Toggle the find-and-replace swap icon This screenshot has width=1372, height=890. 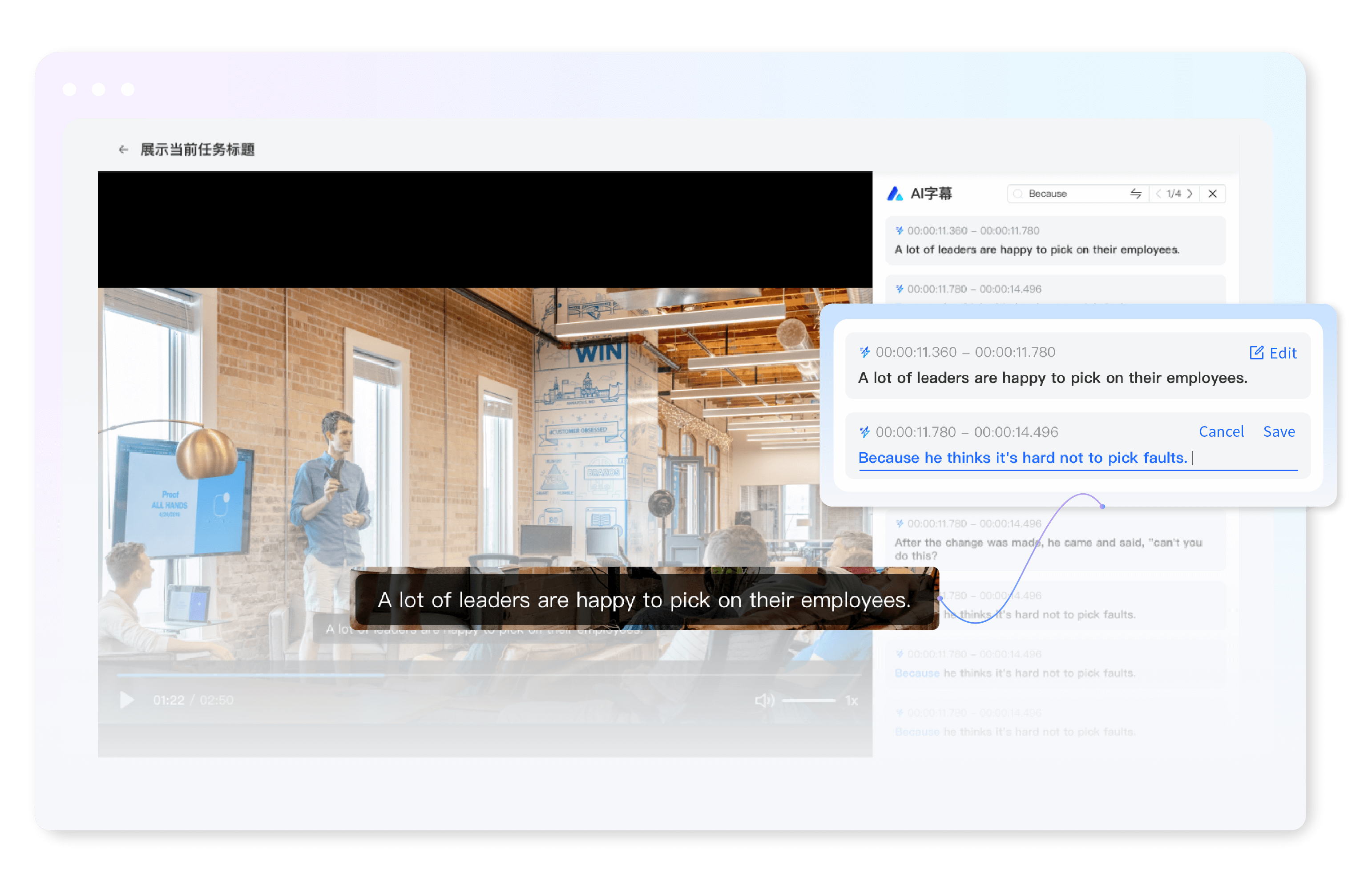coord(1136,193)
